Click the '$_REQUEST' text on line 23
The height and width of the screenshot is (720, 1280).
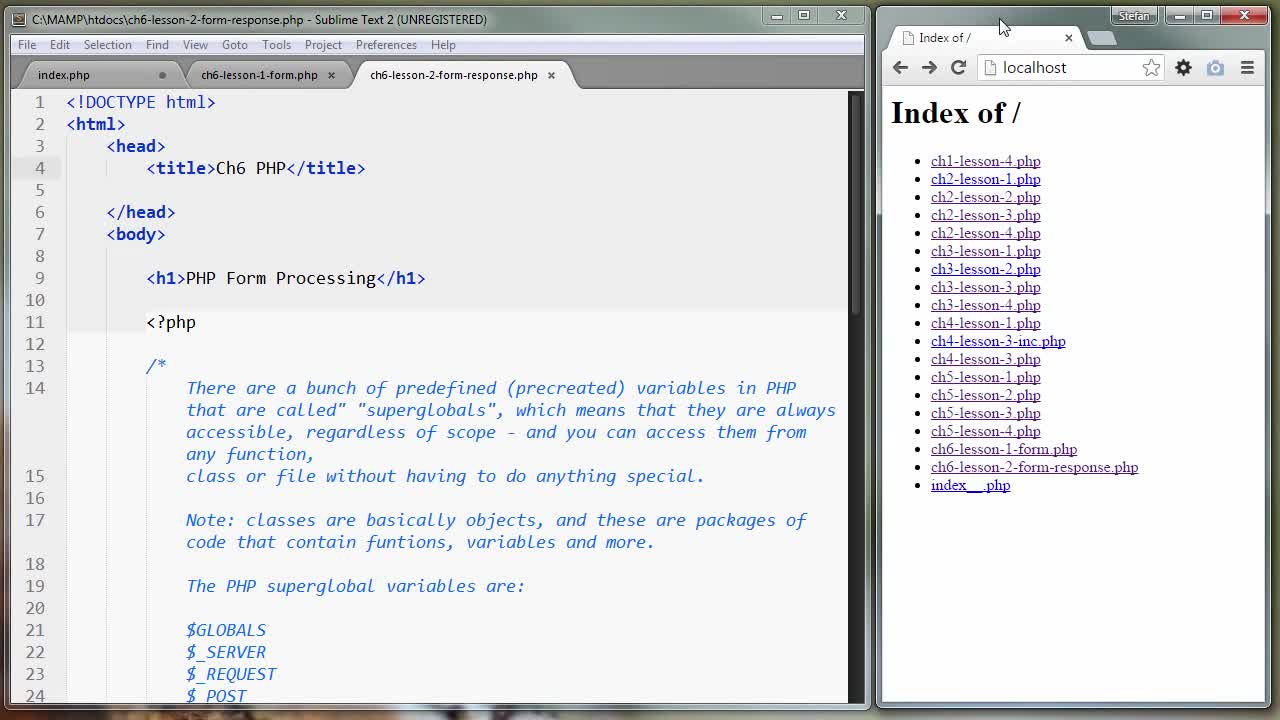tap(231, 674)
